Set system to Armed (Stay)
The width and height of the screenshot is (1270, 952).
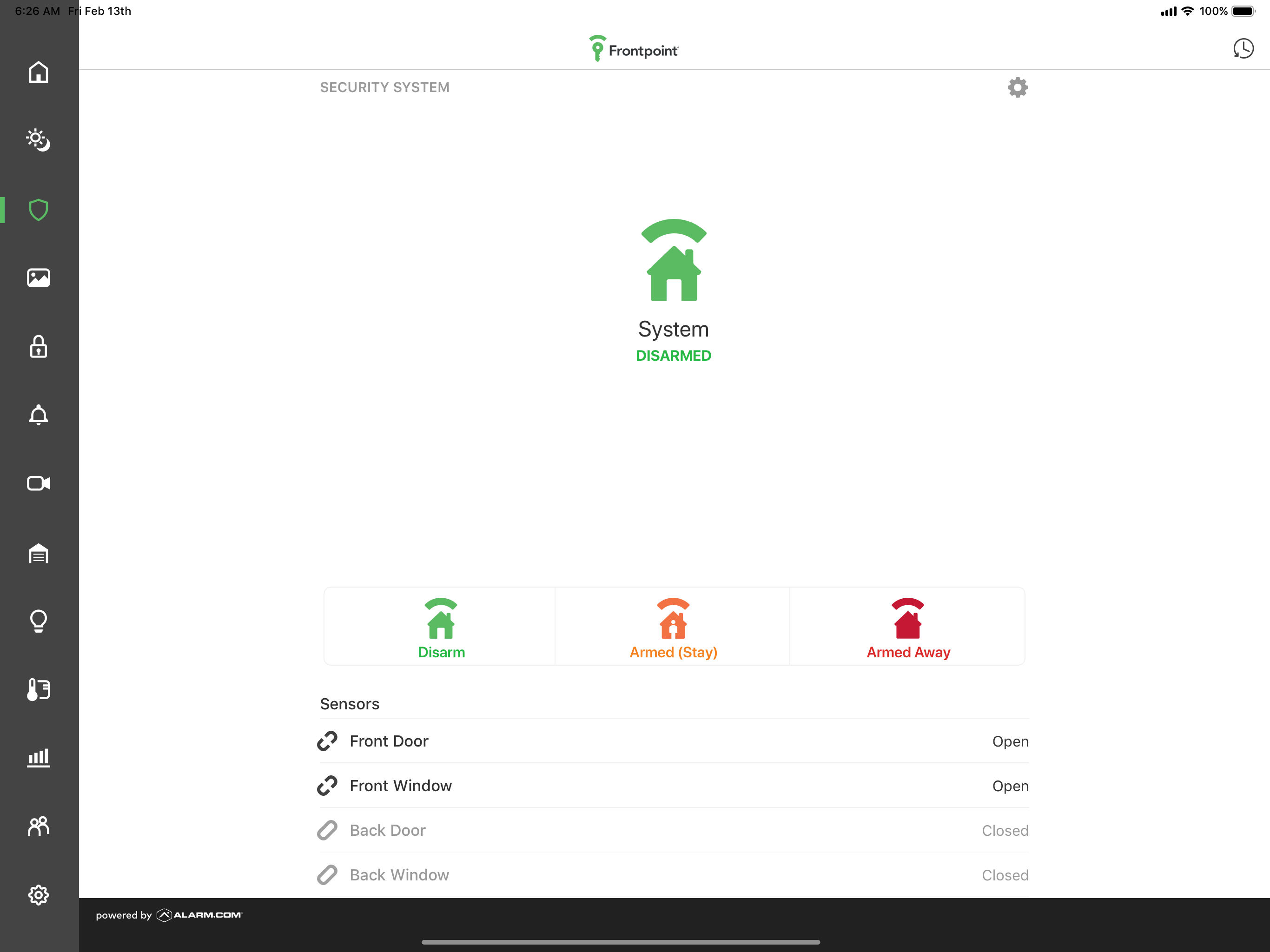(x=673, y=627)
